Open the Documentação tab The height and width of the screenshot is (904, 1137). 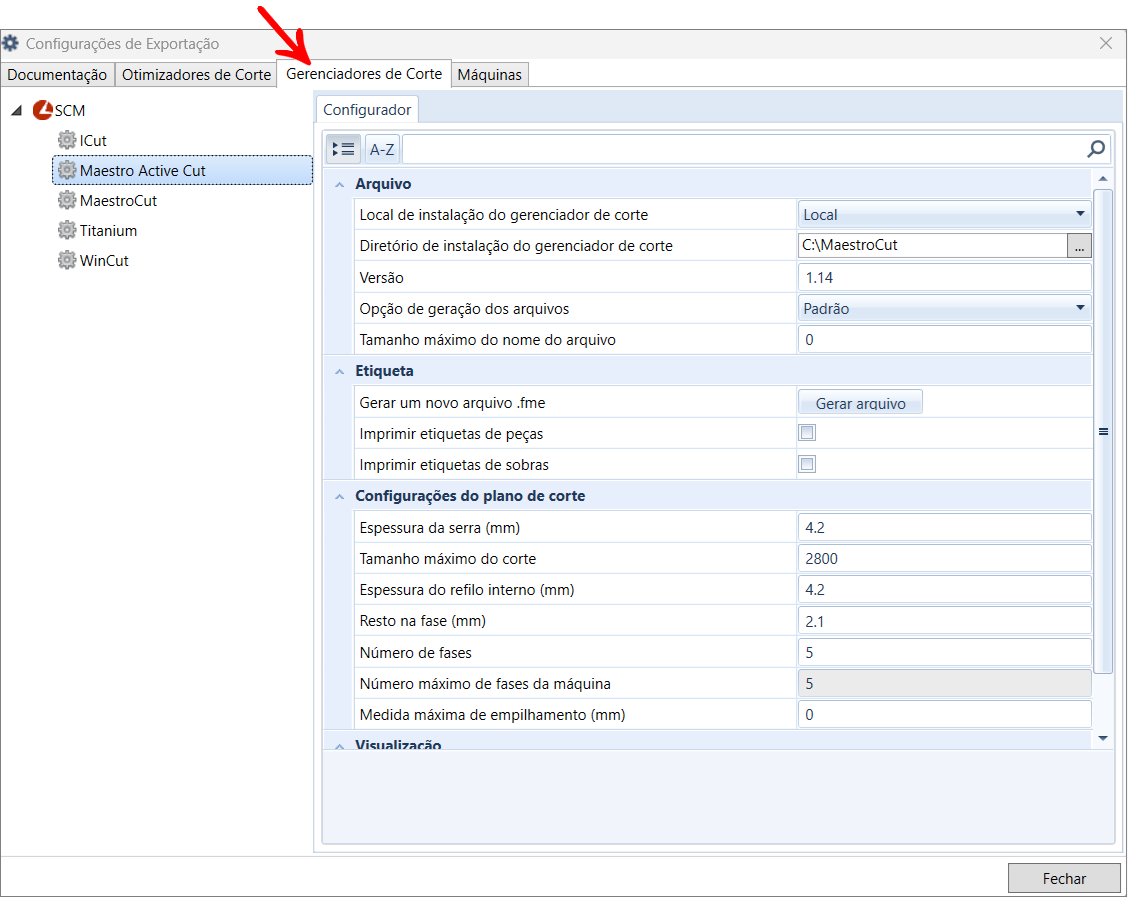57,75
